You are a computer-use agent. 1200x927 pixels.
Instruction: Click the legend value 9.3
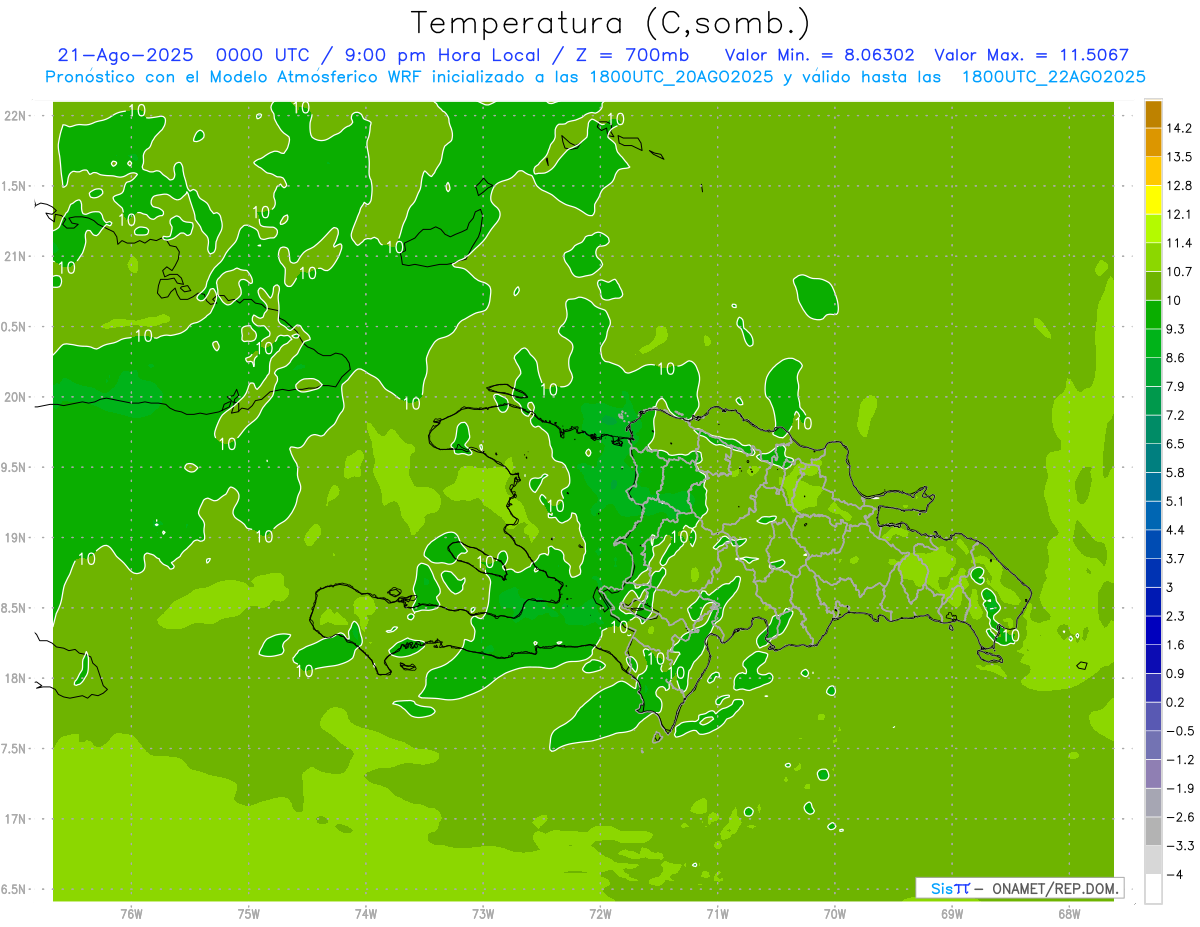(x=1176, y=329)
